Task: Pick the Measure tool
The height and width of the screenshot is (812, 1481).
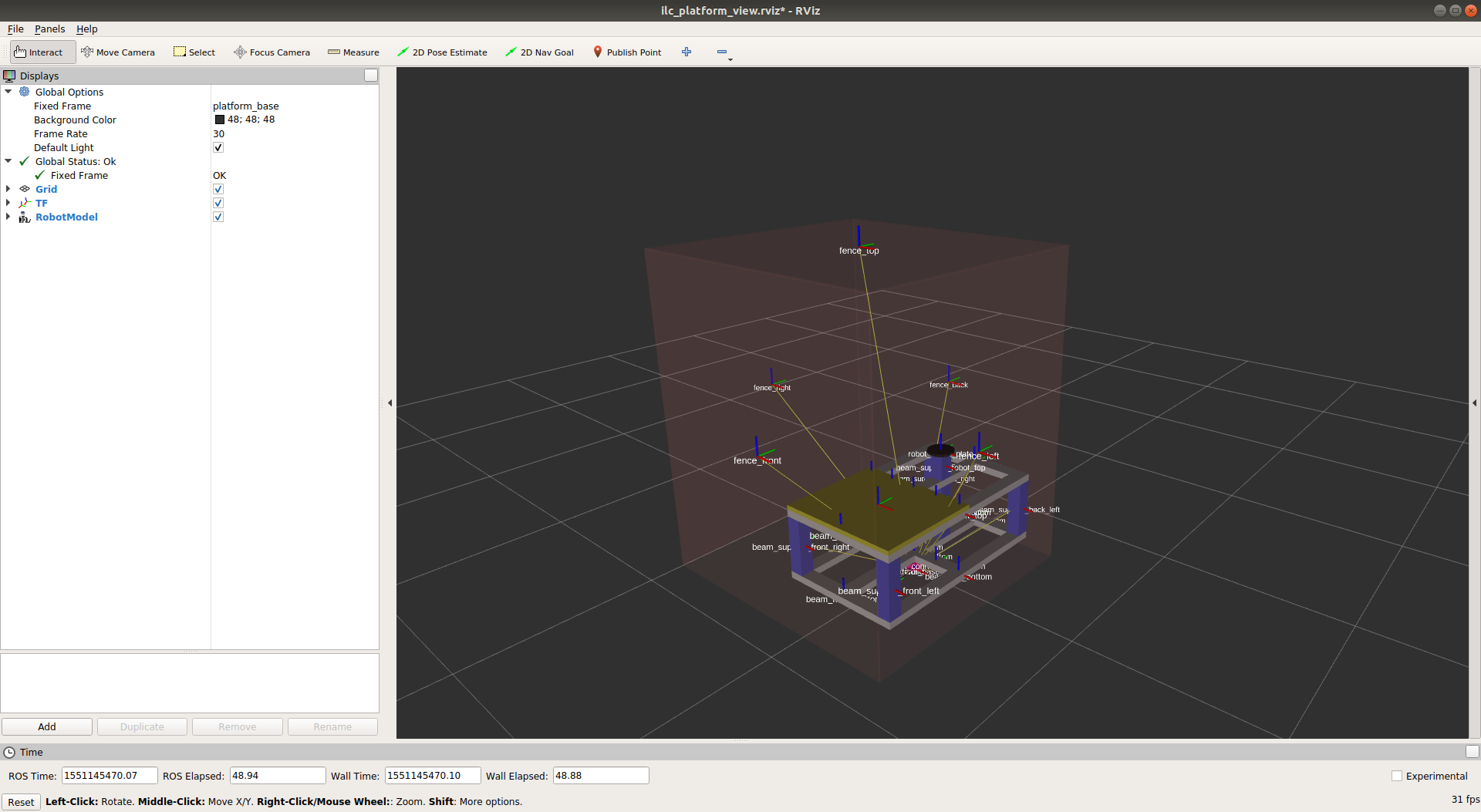Action: pyautogui.click(x=353, y=52)
